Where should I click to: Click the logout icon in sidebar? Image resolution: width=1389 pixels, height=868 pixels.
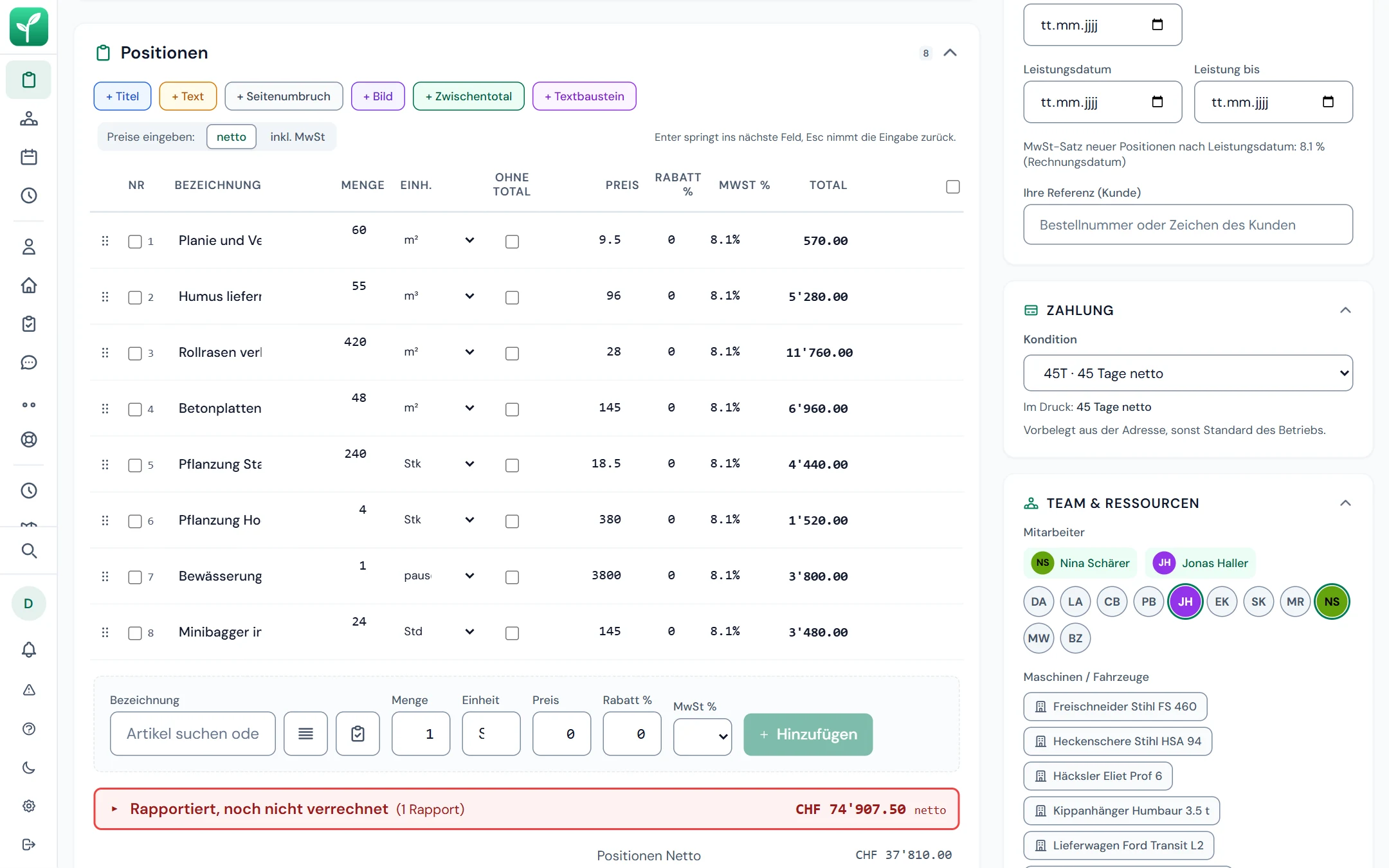[29, 845]
